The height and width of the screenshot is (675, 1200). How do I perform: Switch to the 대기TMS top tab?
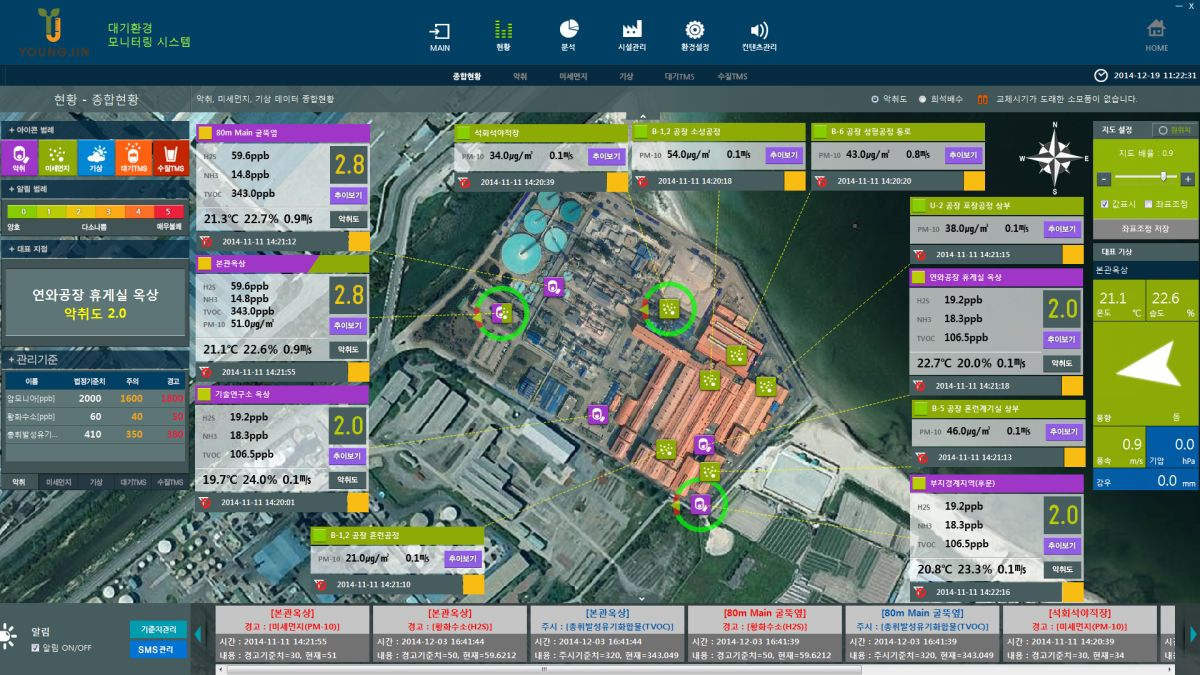click(679, 76)
